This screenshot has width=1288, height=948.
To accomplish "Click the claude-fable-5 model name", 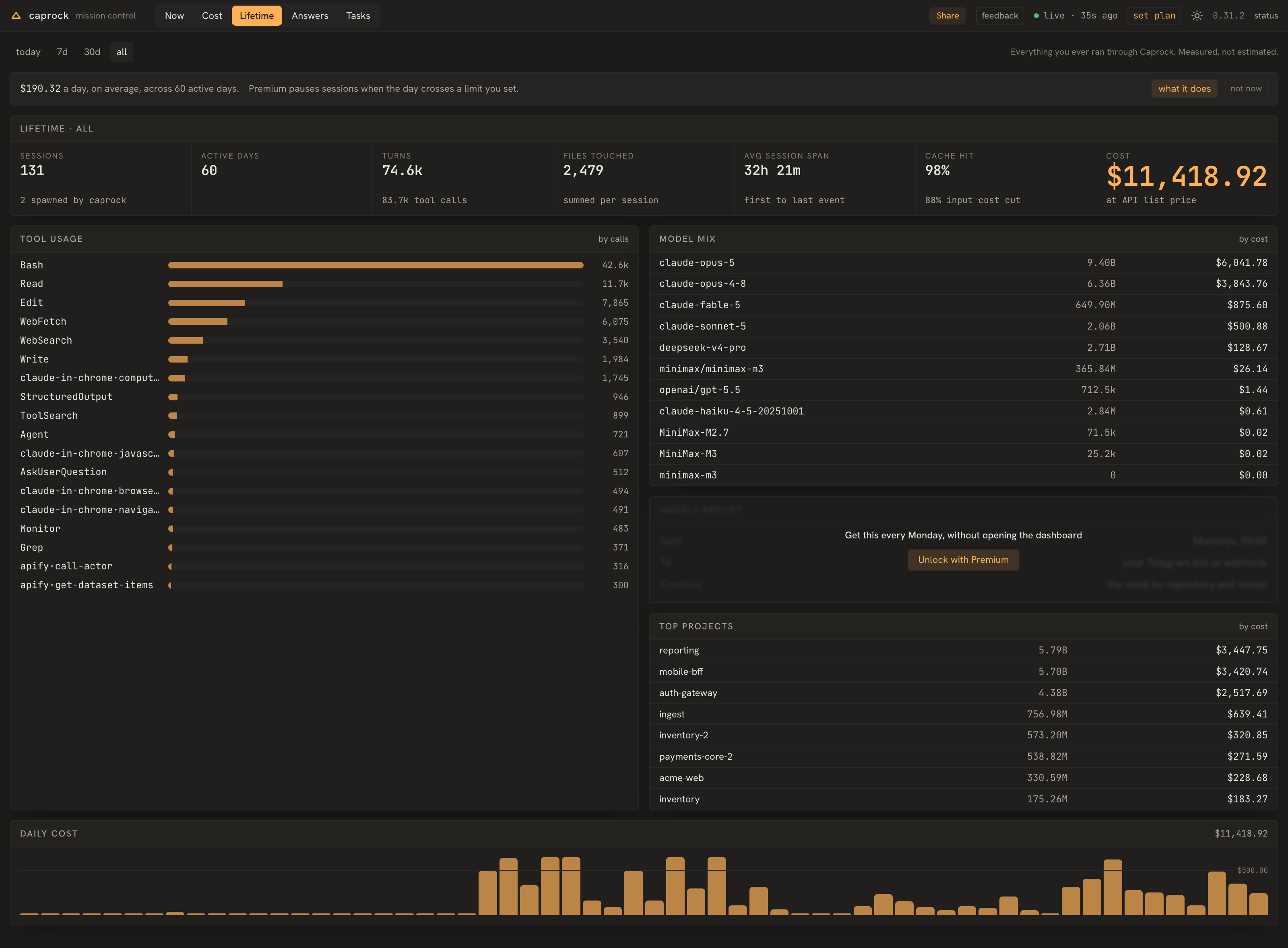I will point(700,305).
